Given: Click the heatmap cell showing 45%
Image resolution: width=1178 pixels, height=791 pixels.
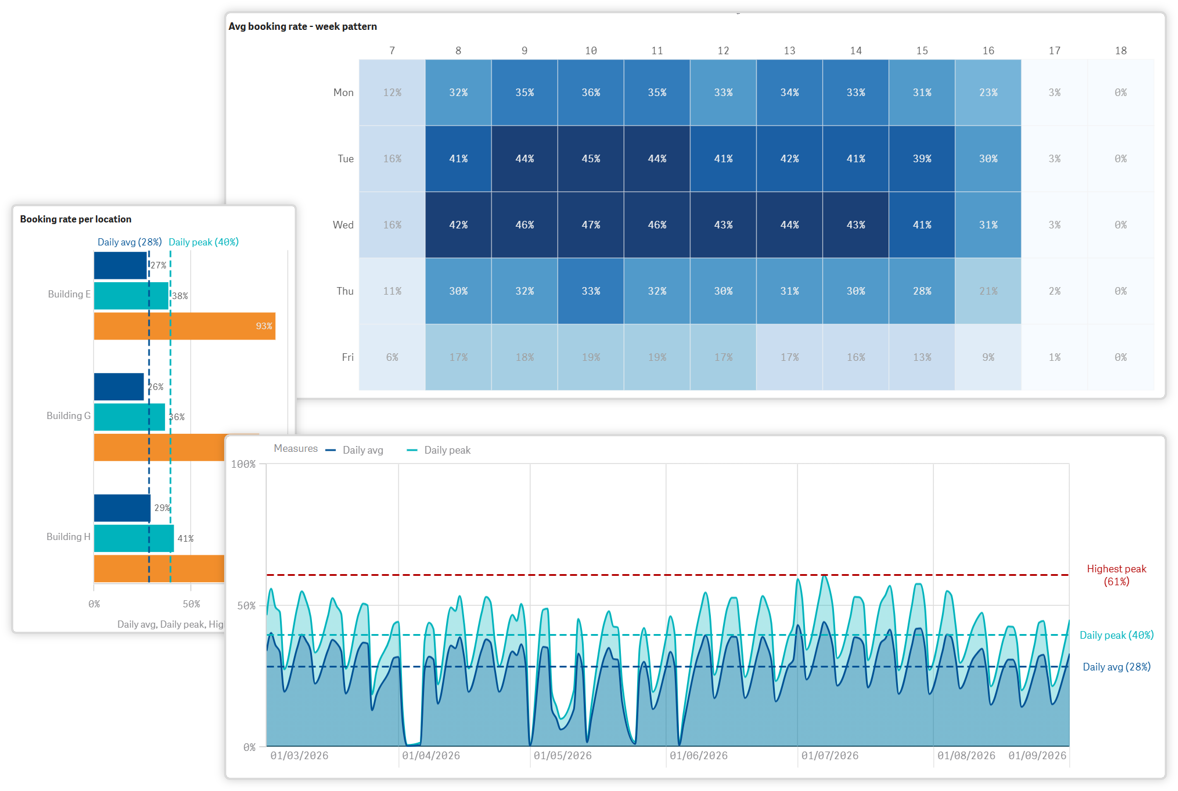Looking at the screenshot, I should point(591,159).
